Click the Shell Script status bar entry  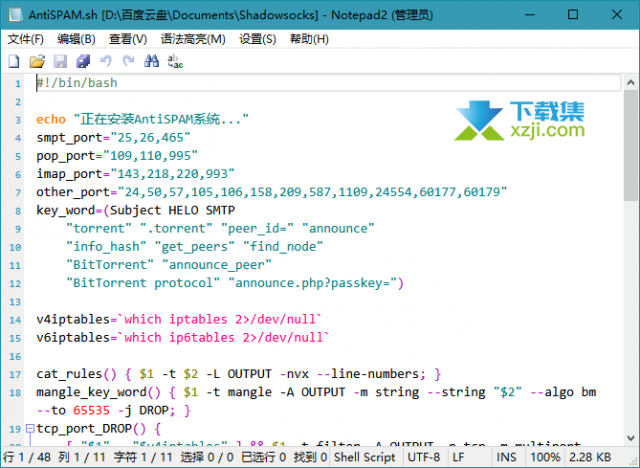[x=364, y=457]
